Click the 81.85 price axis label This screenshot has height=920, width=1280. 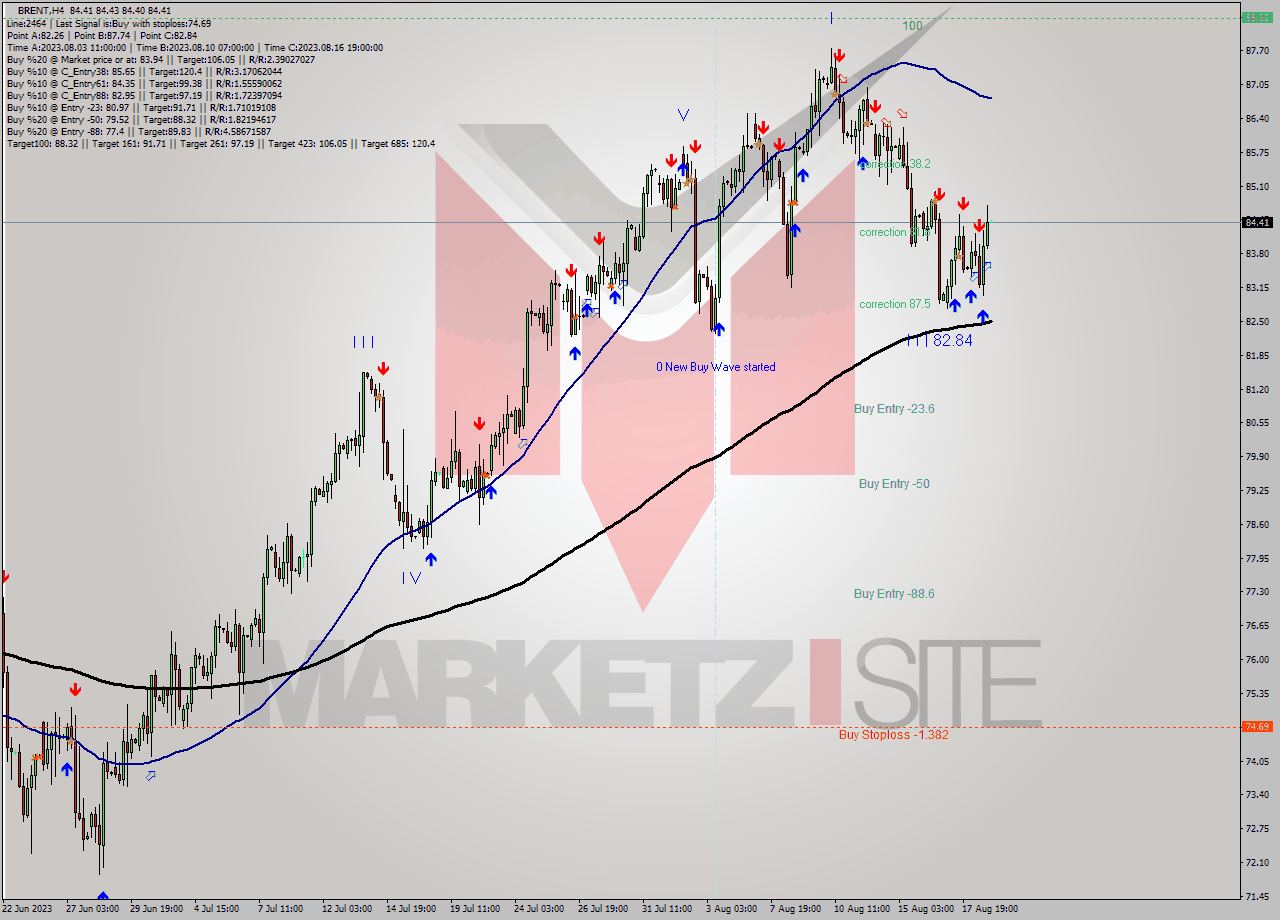(1257, 355)
